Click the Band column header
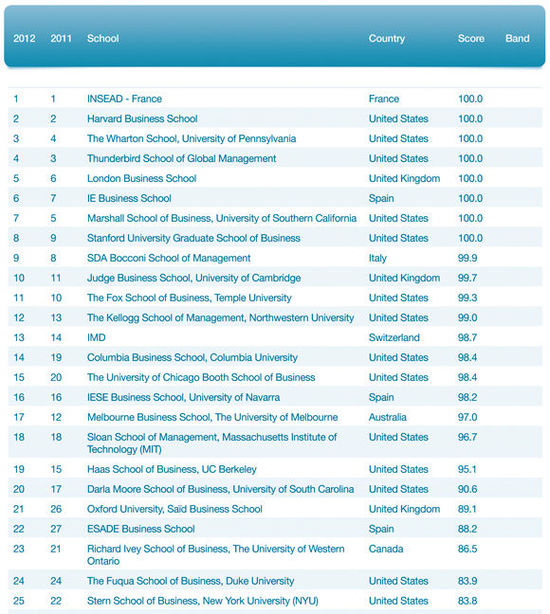550x614 pixels. tap(518, 38)
